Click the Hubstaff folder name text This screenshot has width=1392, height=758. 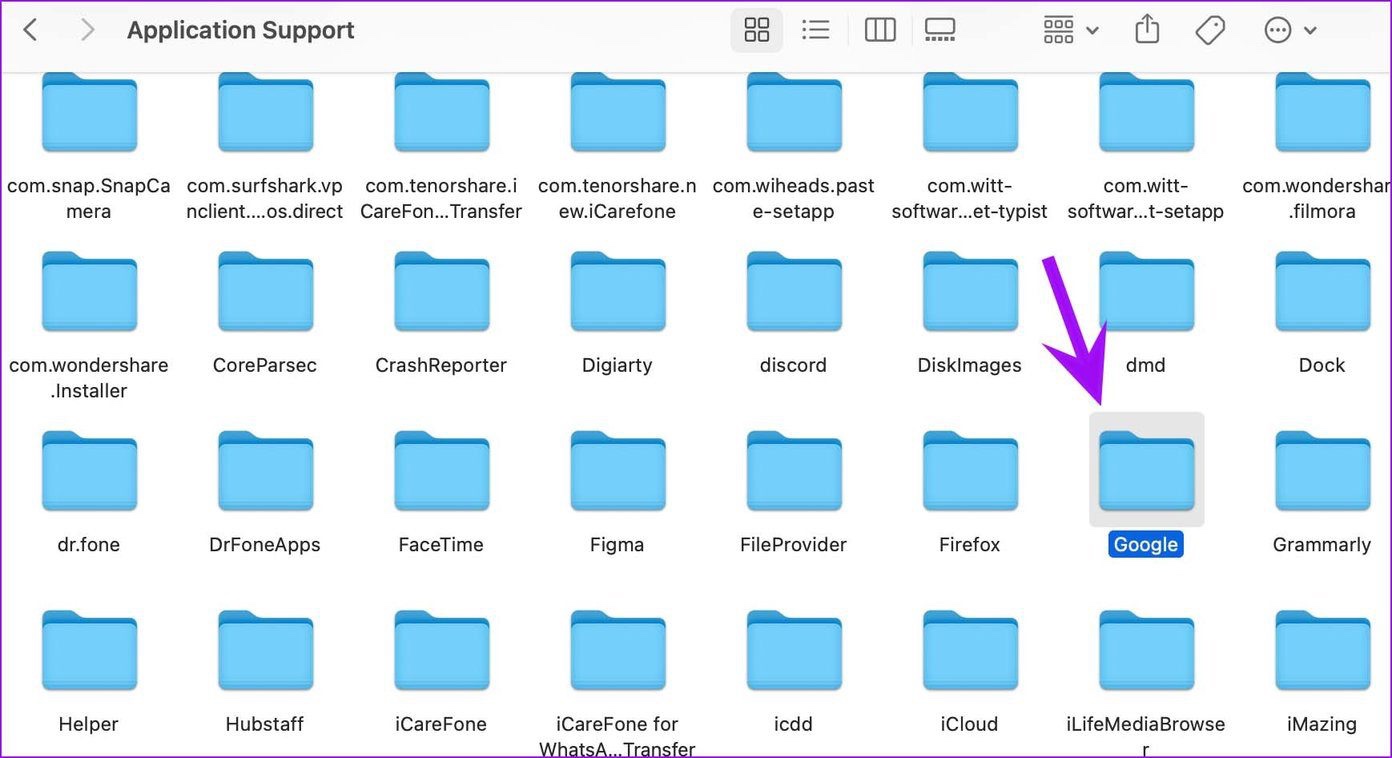265,724
